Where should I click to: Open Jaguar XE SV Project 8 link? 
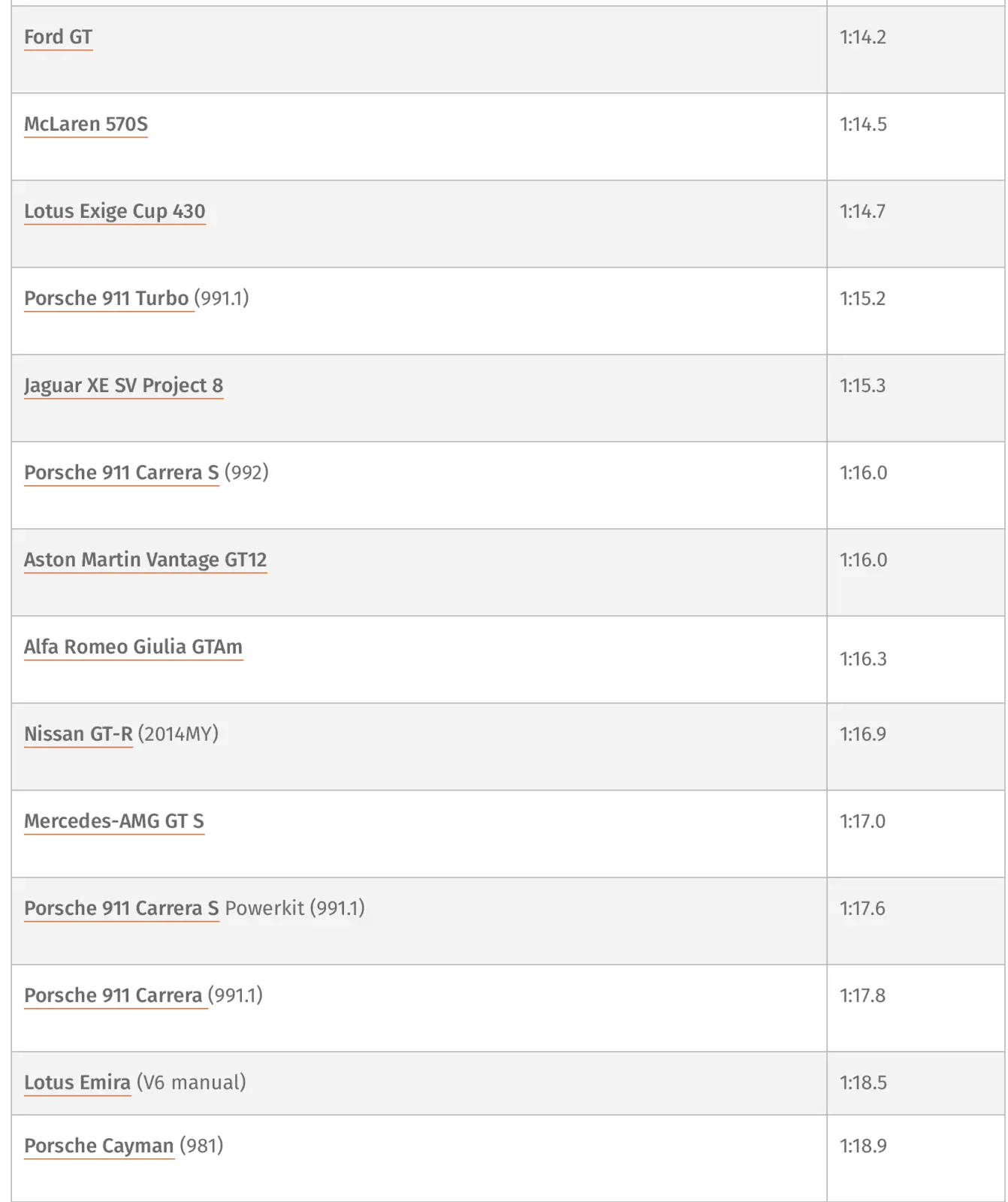pyautogui.click(x=123, y=386)
